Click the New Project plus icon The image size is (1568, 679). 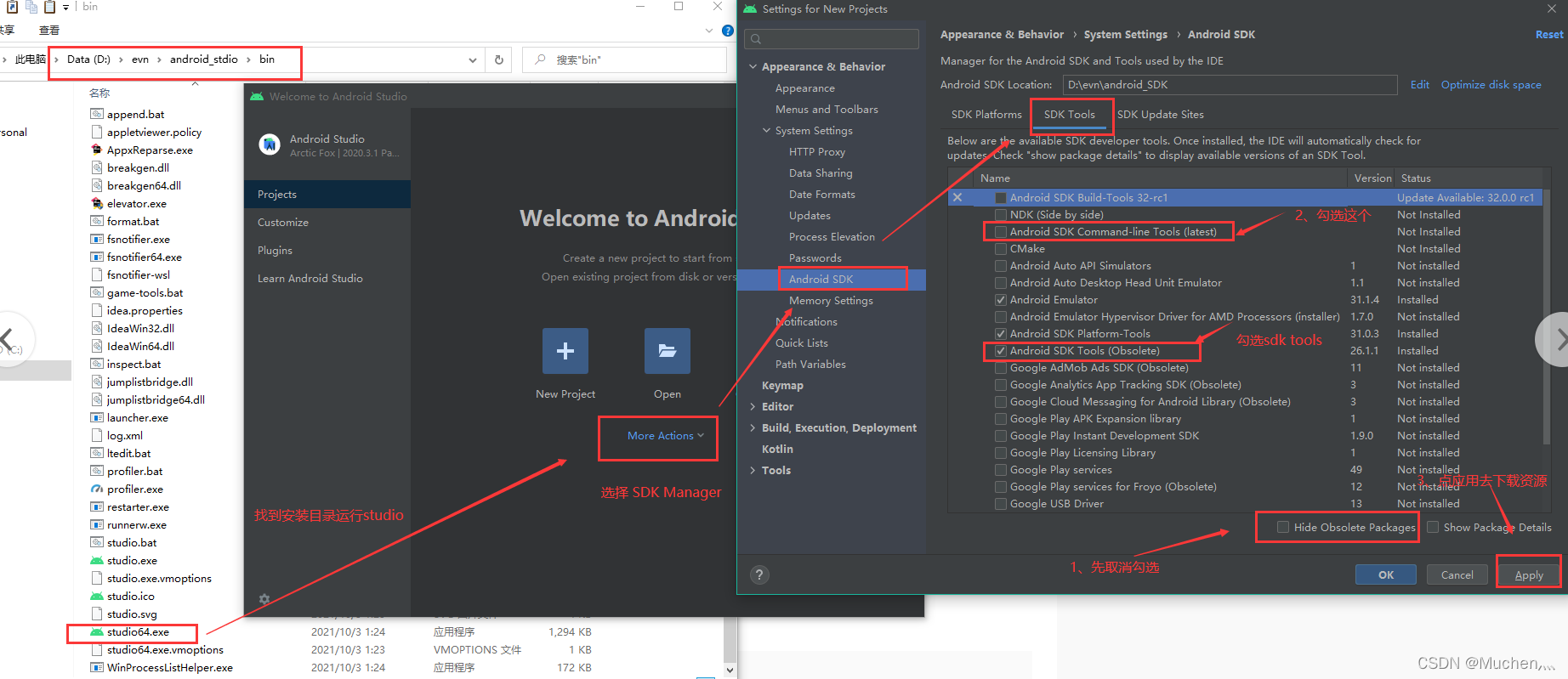(x=565, y=351)
